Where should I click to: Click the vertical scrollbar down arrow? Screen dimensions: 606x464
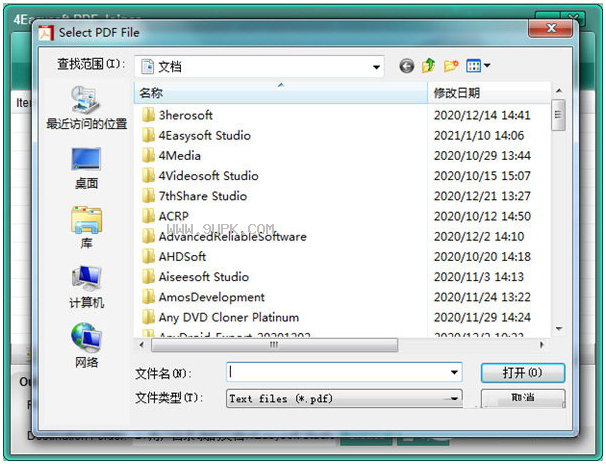tap(559, 329)
